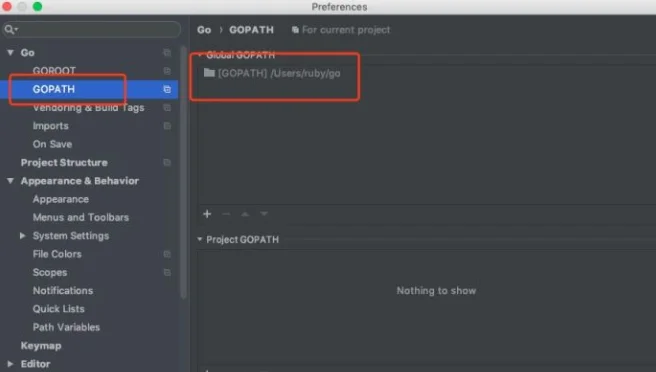Click project-level icon beside Imports

tap(167, 126)
